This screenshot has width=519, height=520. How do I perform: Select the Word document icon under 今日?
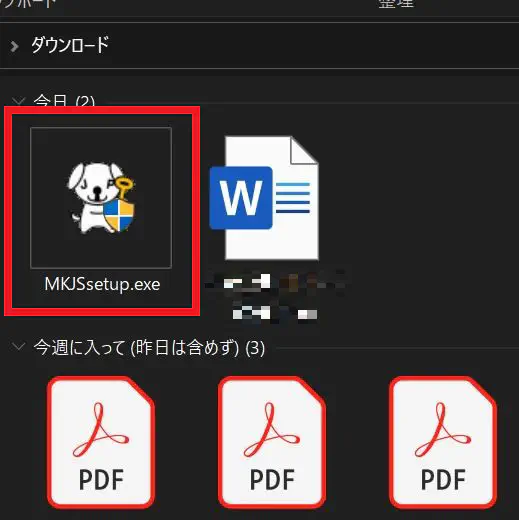click(x=264, y=198)
